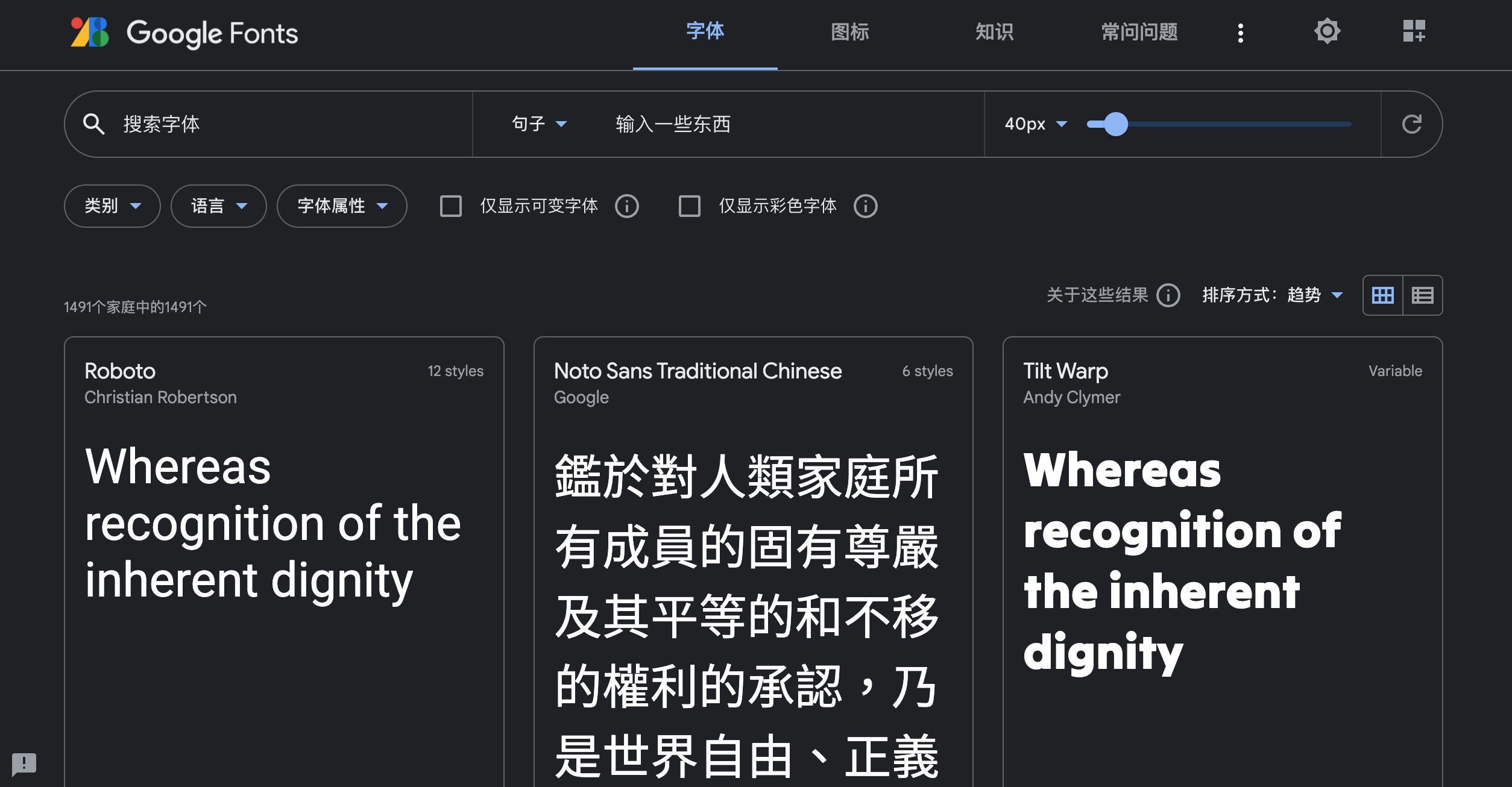Open selected families panel icon
This screenshot has width=1512, height=787.
coord(1414,31)
